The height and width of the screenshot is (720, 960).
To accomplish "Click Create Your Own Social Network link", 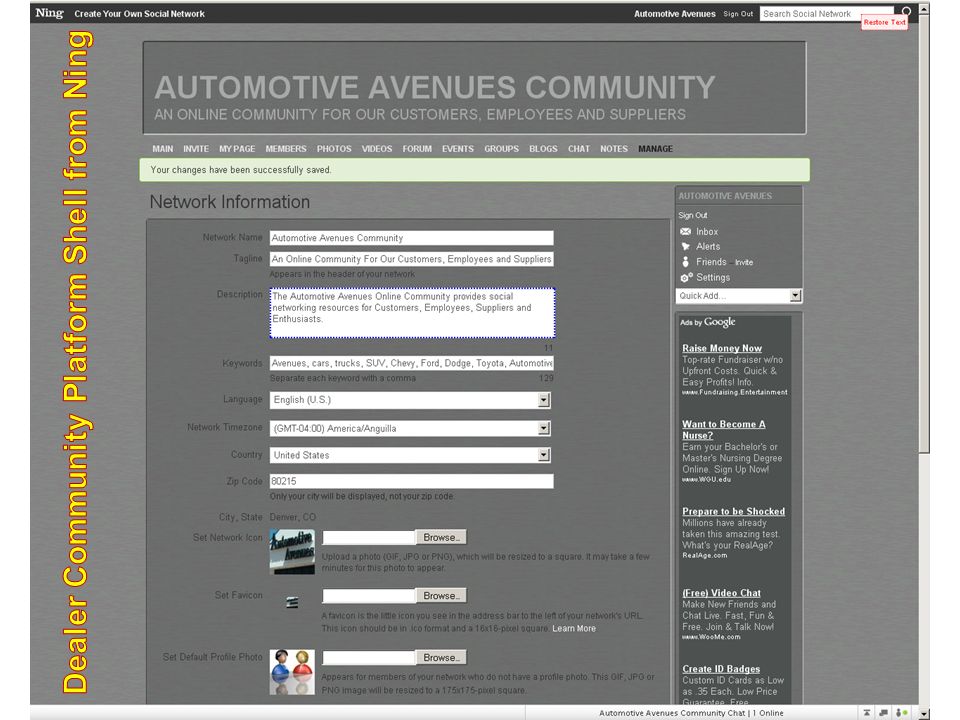I will 140,13.
